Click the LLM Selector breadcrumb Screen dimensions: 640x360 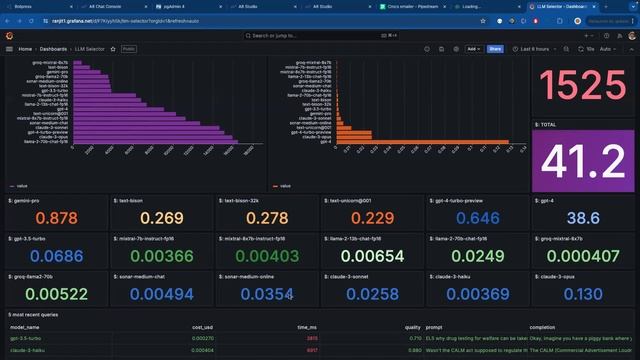[x=89, y=49]
